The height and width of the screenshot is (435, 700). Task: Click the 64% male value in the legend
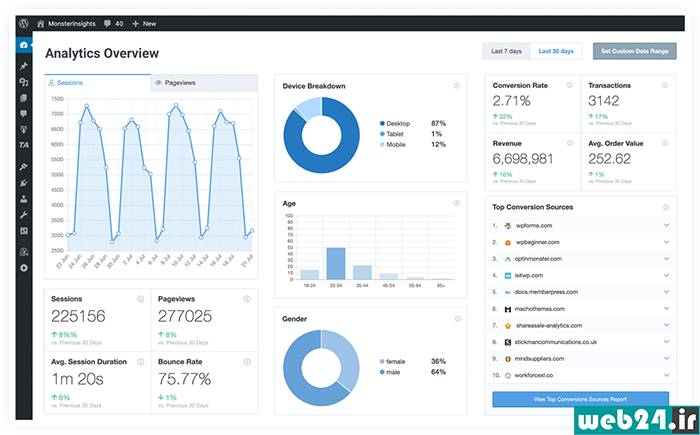(x=438, y=372)
